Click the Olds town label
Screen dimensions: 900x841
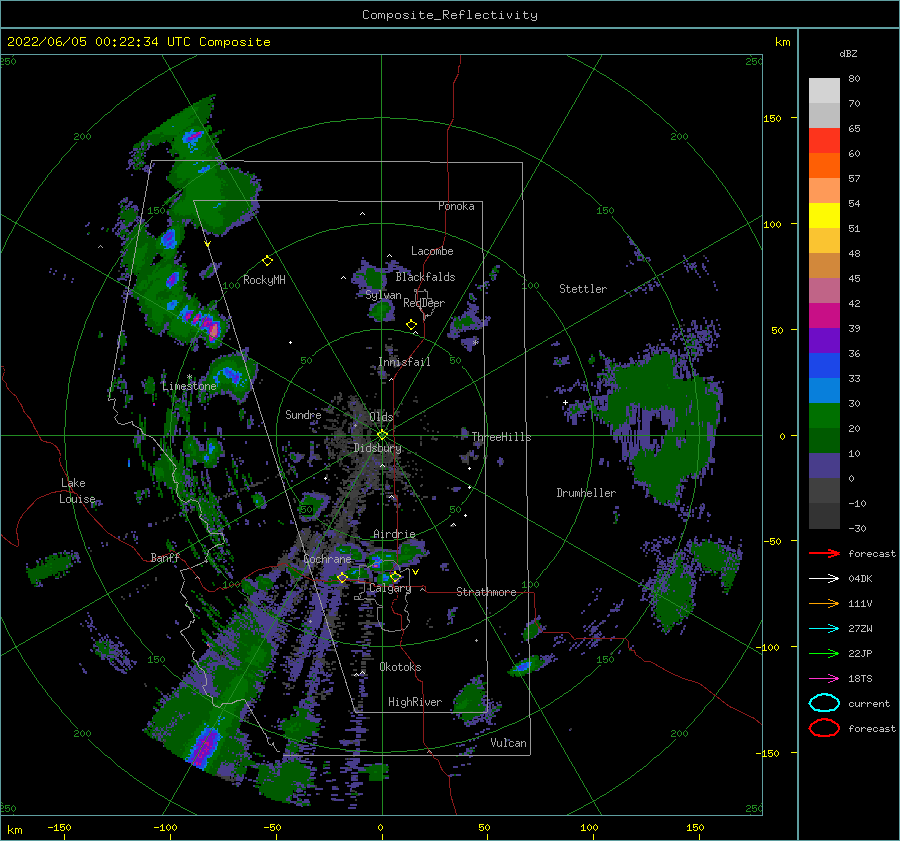pos(381,417)
